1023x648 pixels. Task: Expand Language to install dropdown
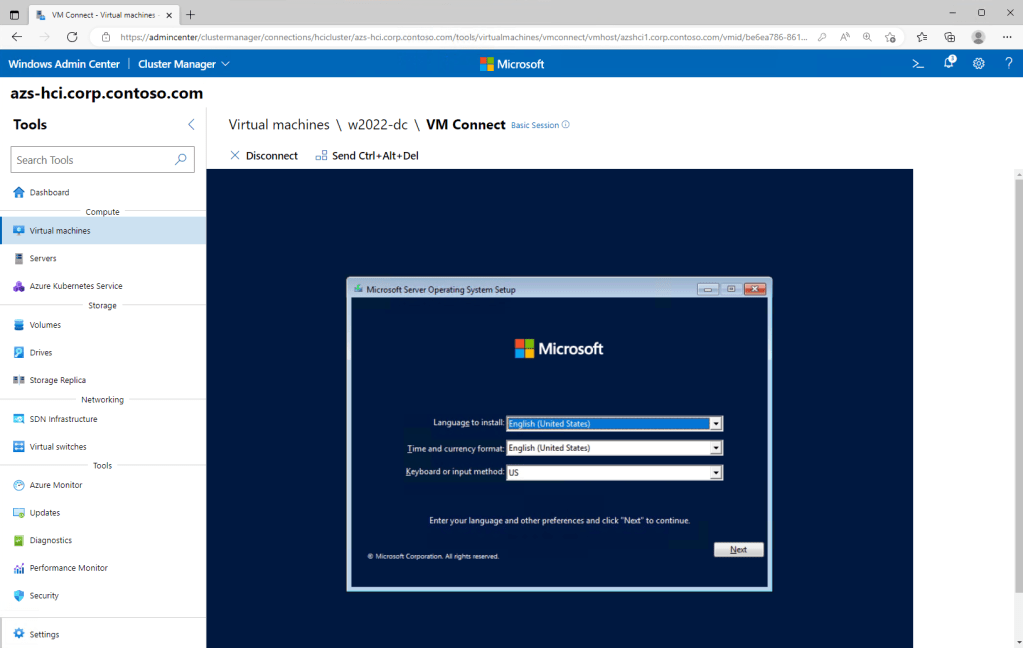click(x=715, y=424)
